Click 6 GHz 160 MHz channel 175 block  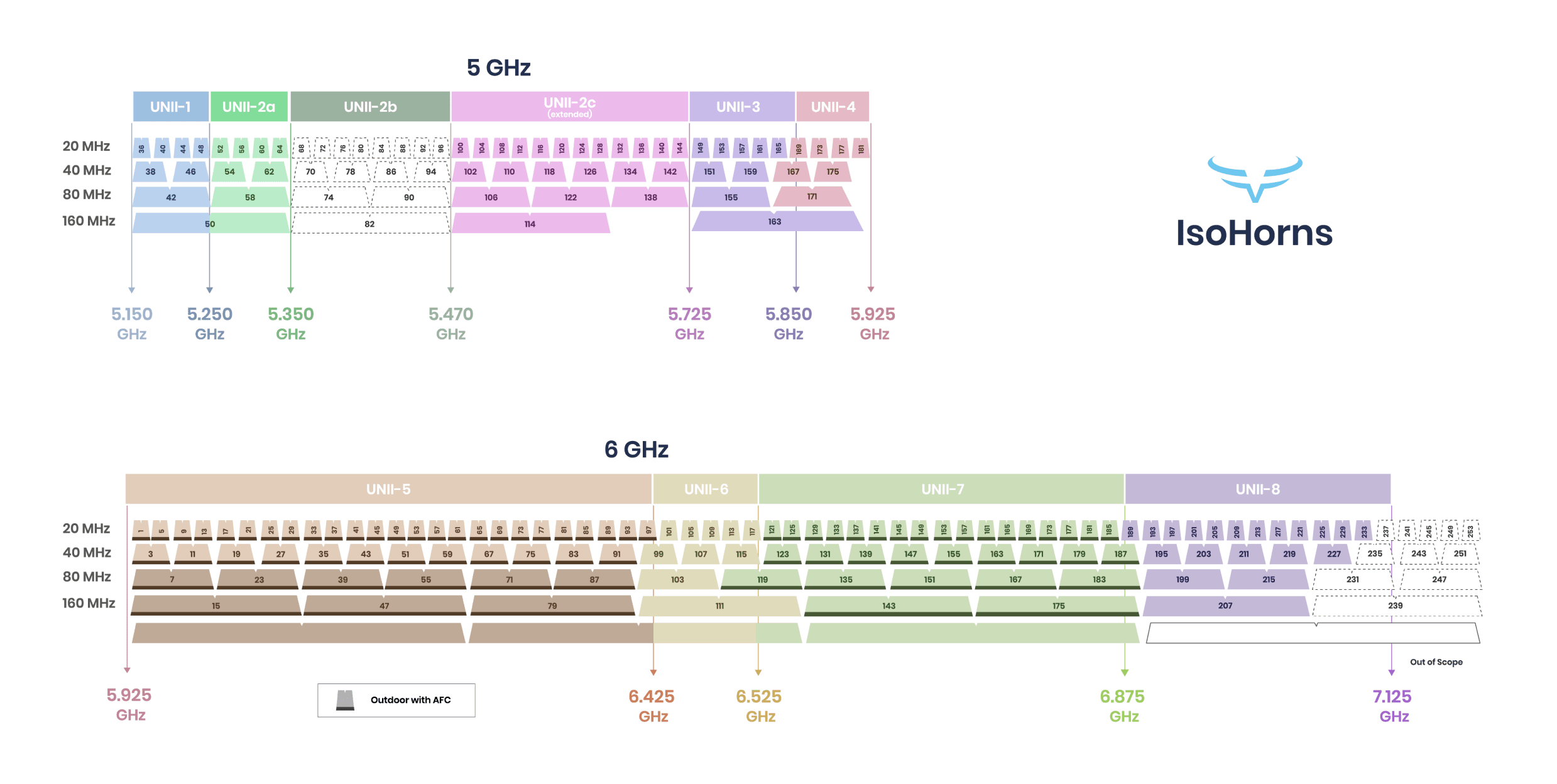point(1058,605)
